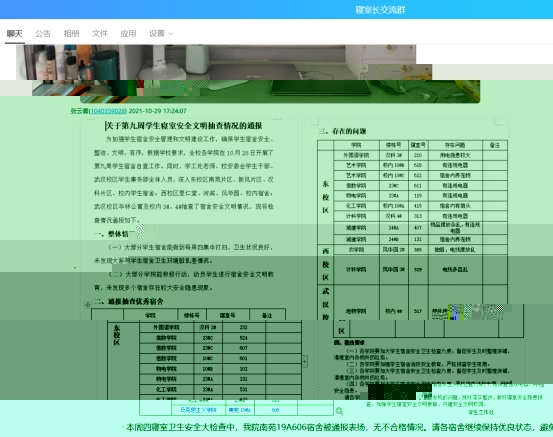
Task: Open sender's QQ number link 1040359028
Action: [107, 111]
